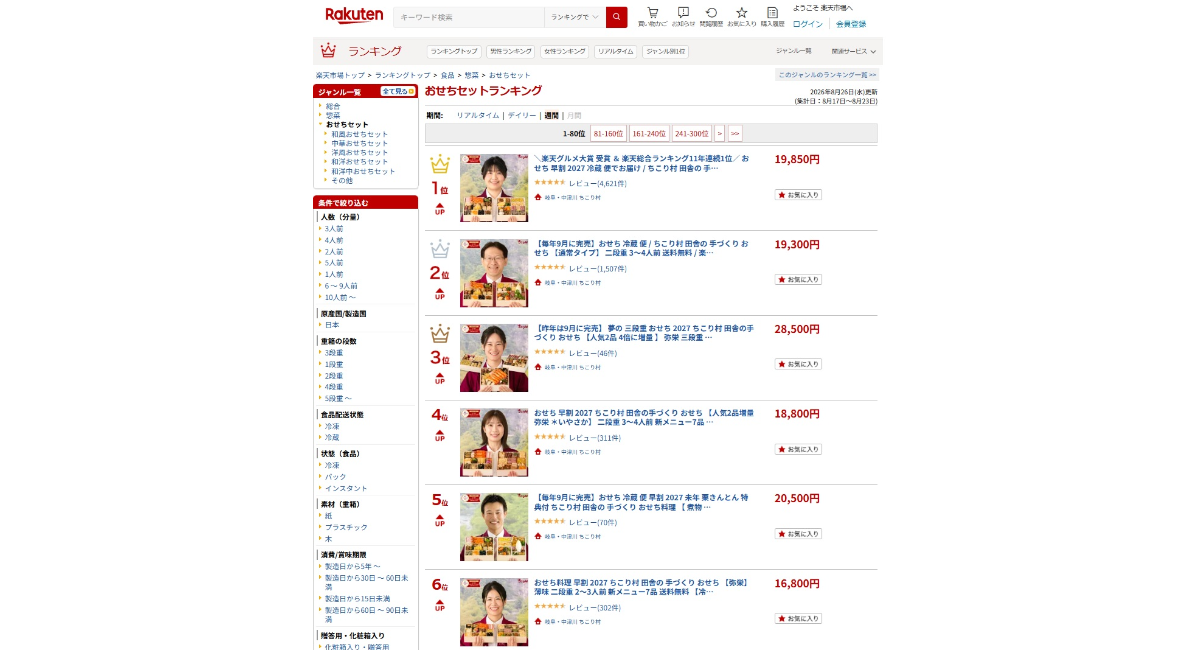Viewport: 1200px width, 650px height.
Task: Click the shop house icon for the 28,500円 item
Action: pos(538,367)
